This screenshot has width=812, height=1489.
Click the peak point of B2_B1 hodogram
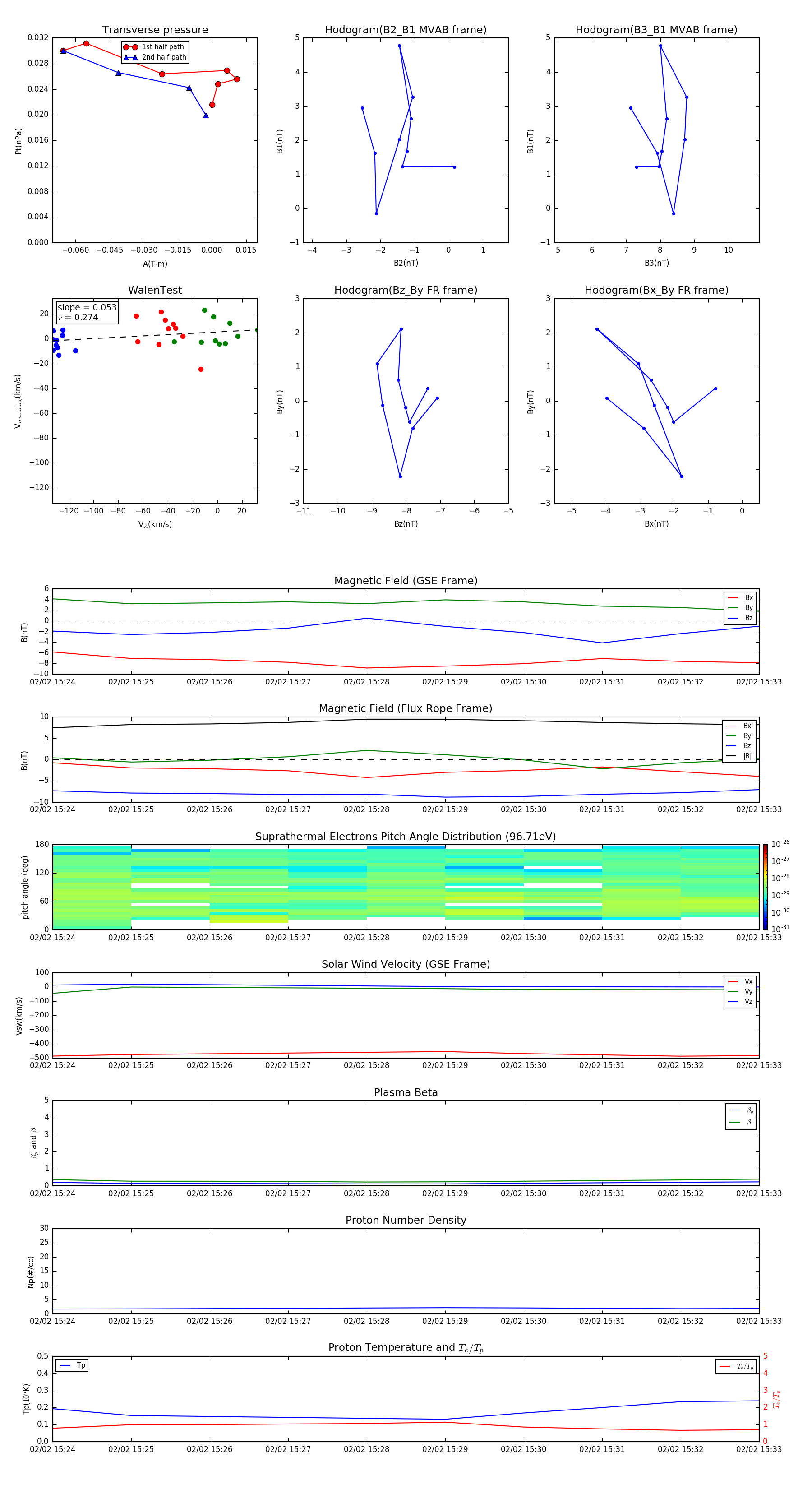point(399,46)
